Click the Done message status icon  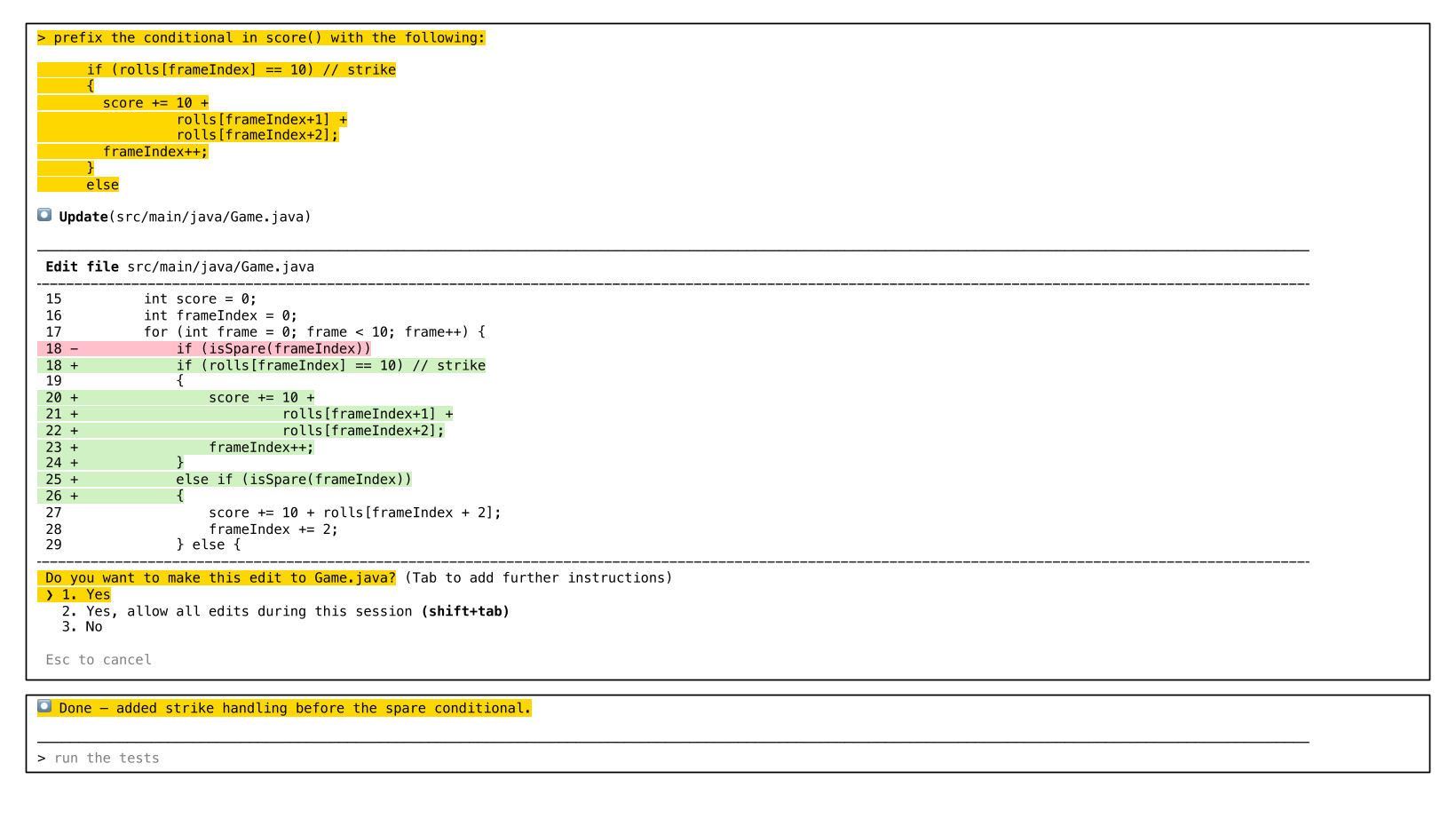44,707
